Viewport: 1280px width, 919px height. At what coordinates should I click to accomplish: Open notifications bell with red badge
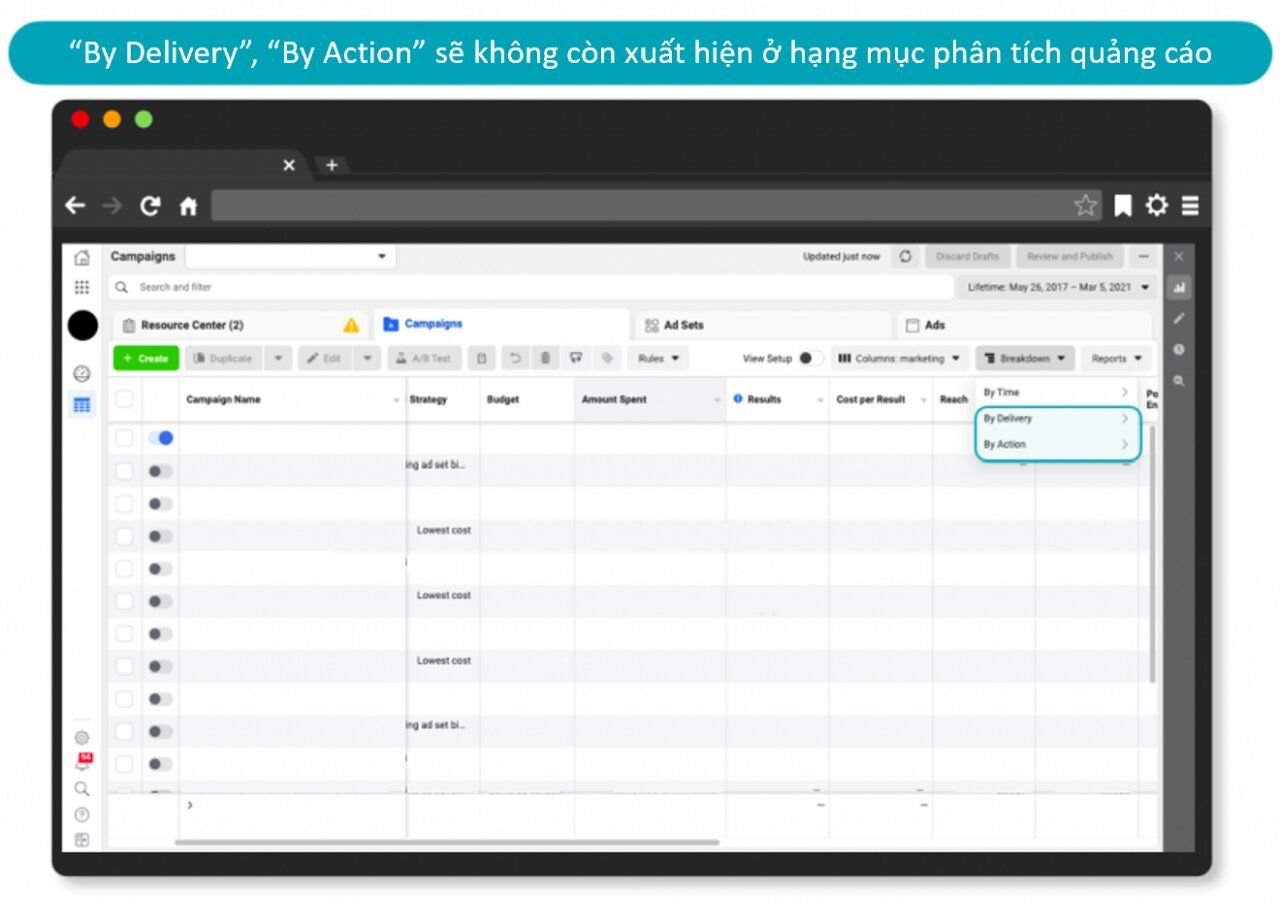(x=83, y=762)
